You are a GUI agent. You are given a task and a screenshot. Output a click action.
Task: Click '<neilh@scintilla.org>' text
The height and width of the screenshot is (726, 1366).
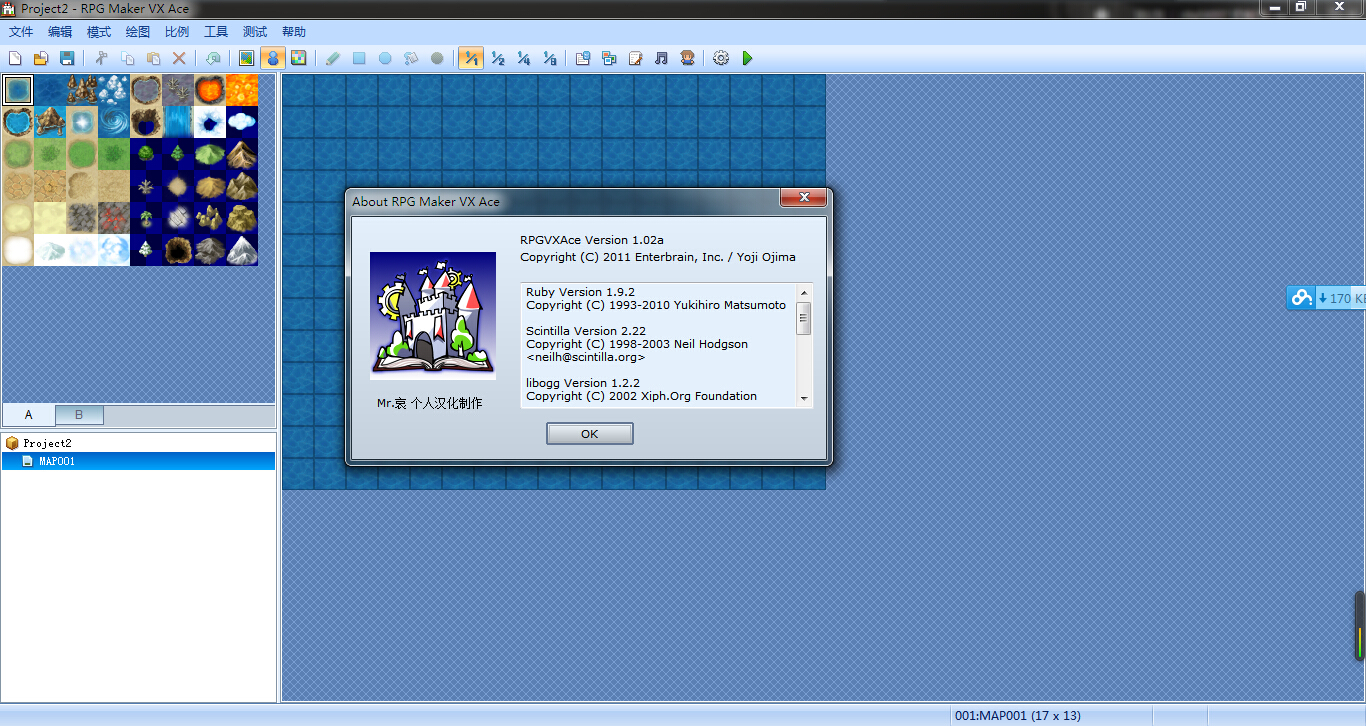click(x=586, y=357)
